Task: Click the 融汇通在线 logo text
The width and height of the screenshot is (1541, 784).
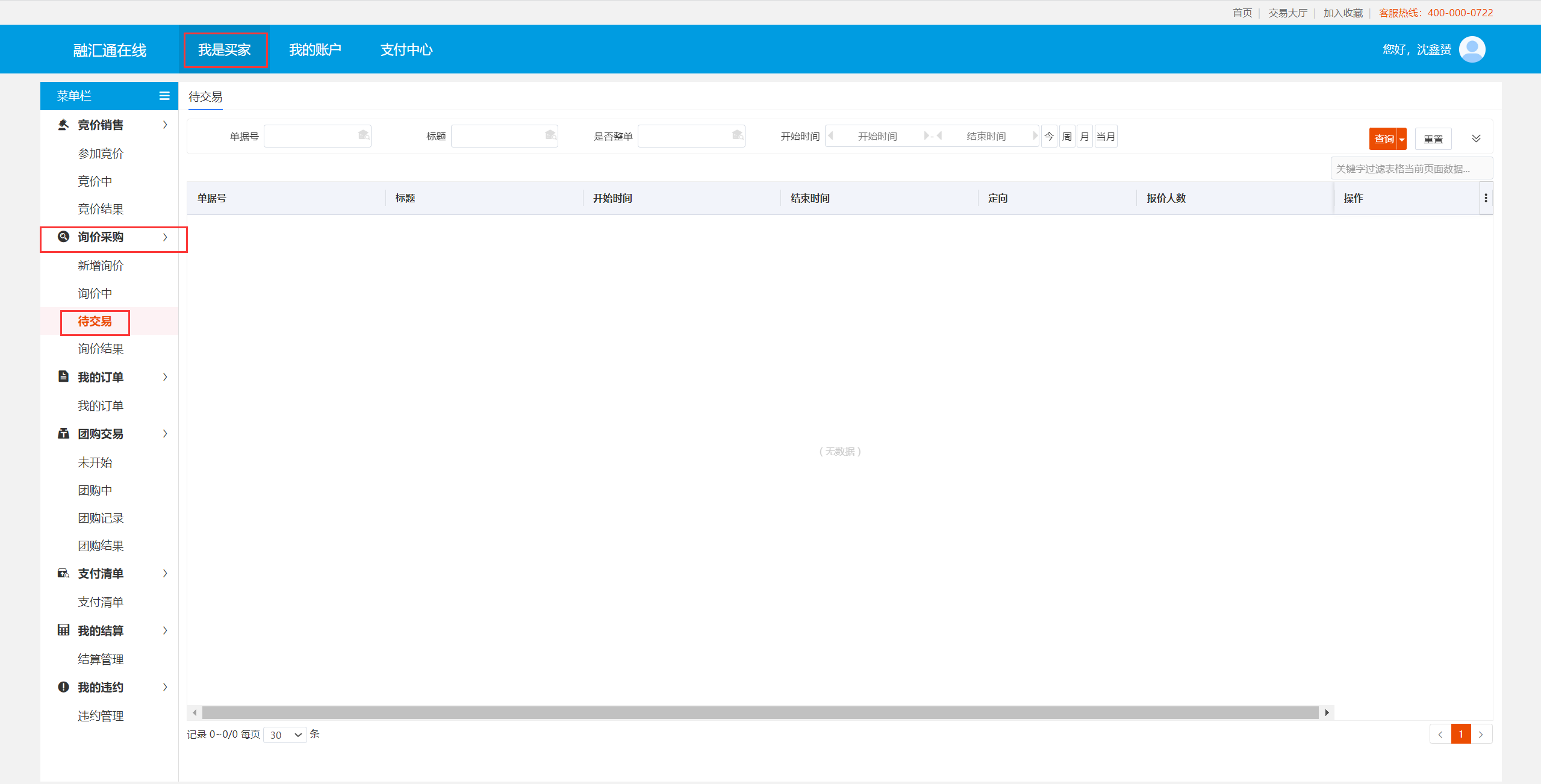Action: tap(110, 51)
